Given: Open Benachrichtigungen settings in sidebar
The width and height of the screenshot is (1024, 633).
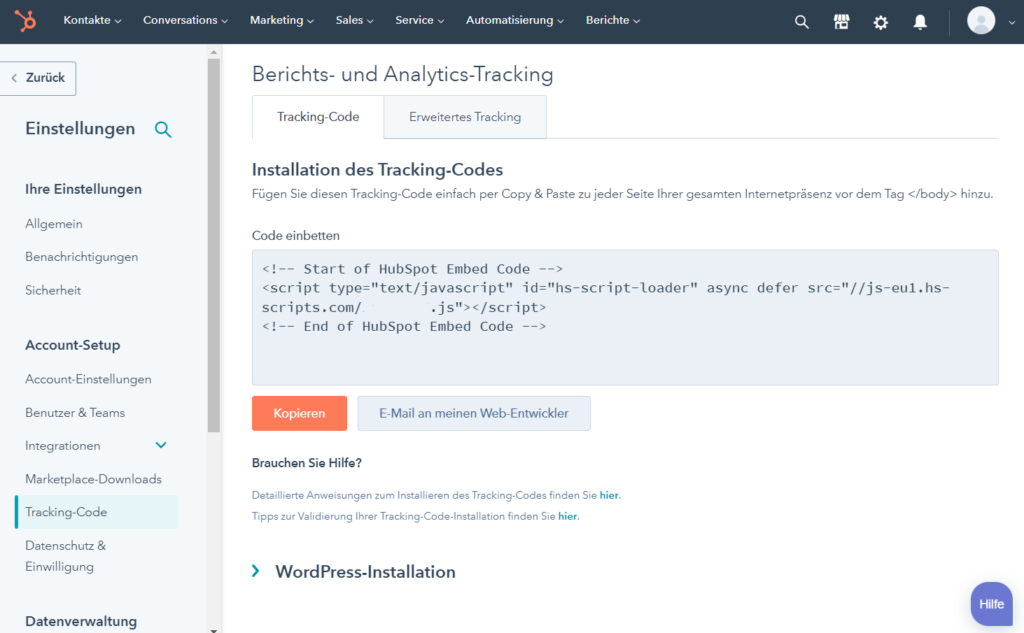Looking at the screenshot, I should click(82, 257).
